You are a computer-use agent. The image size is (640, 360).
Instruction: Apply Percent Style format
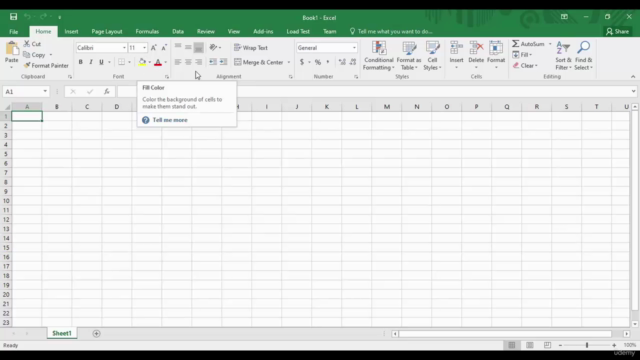point(318,62)
